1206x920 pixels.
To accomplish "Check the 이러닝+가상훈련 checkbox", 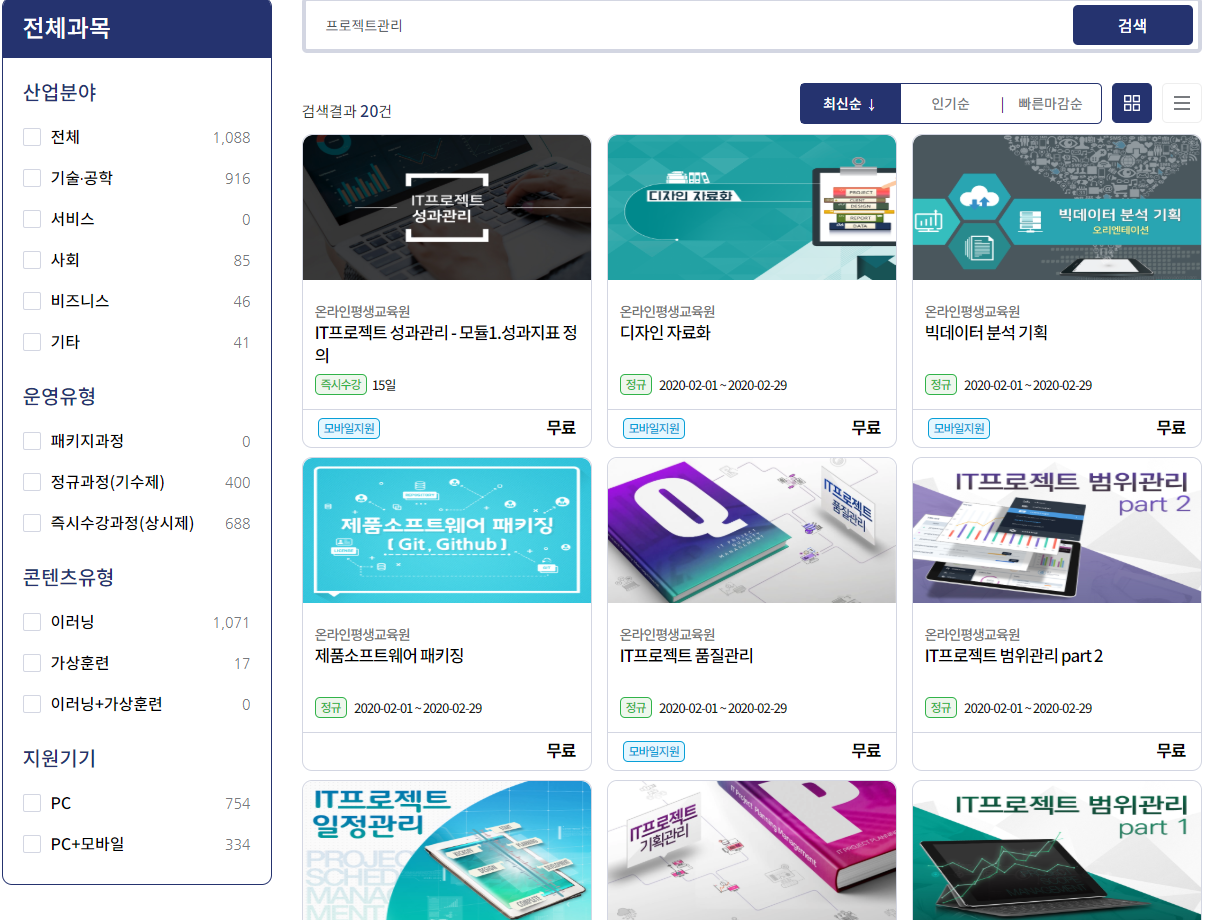I will point(32,704).
